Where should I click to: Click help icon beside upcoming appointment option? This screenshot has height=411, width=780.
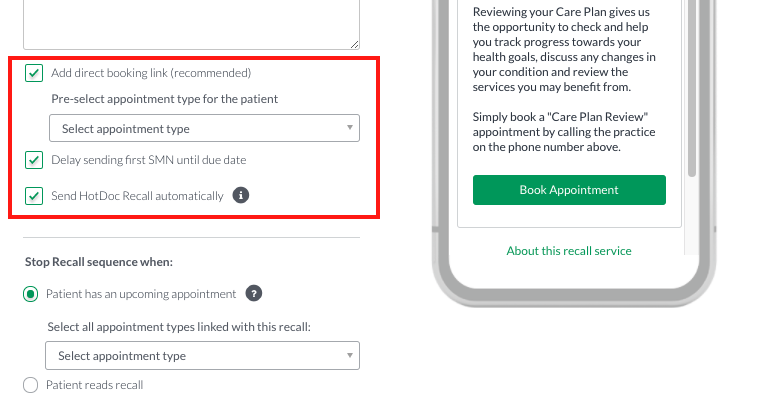pos(254,294)
